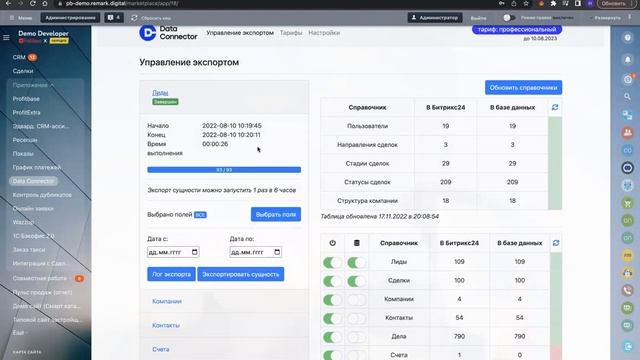The height and width of the screenshot is (360, 640).
Task: Click 'Обновить справочники' button
Action: 523,87
